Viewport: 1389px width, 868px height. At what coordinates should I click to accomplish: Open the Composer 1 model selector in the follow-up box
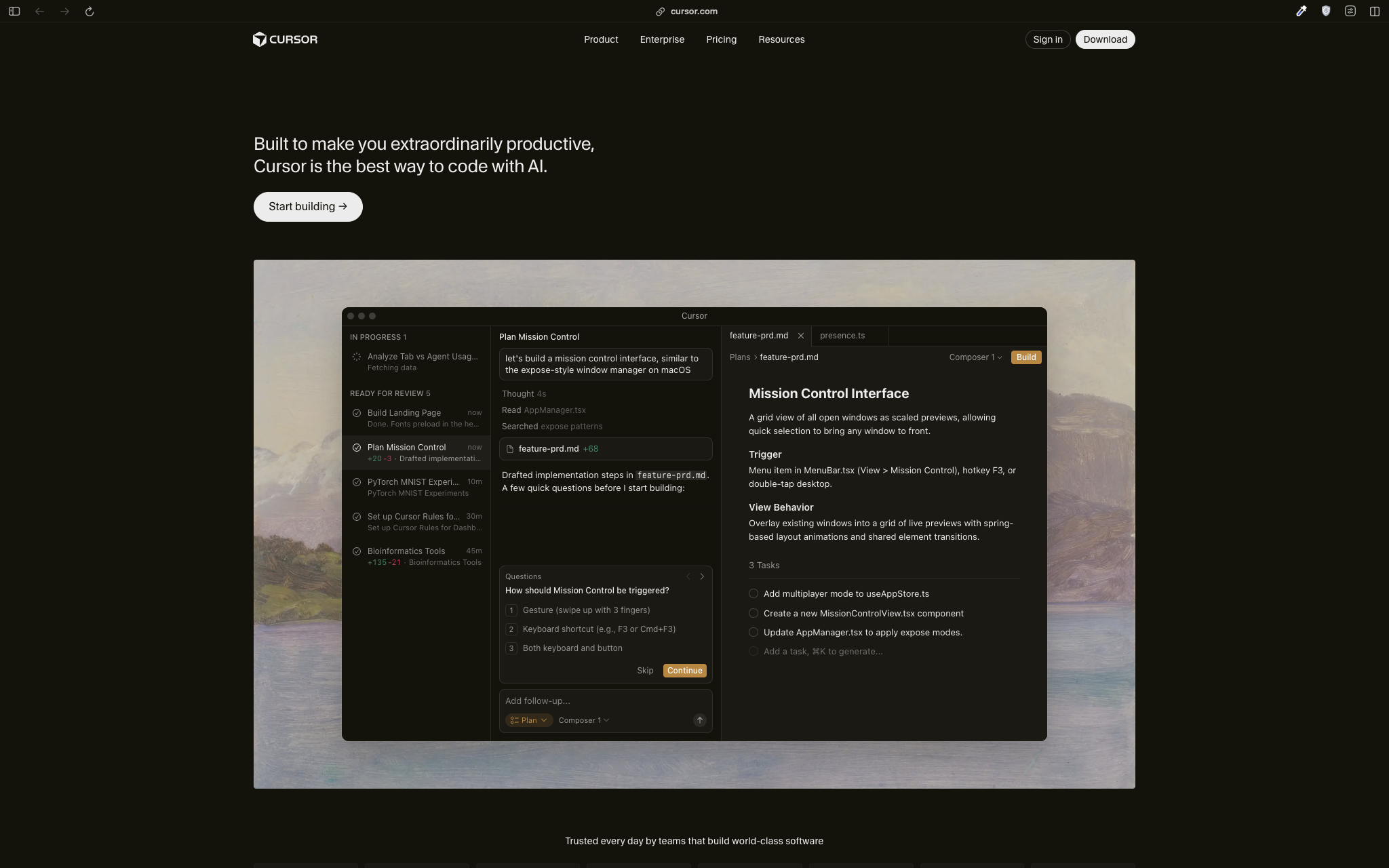tap(583, 720)
